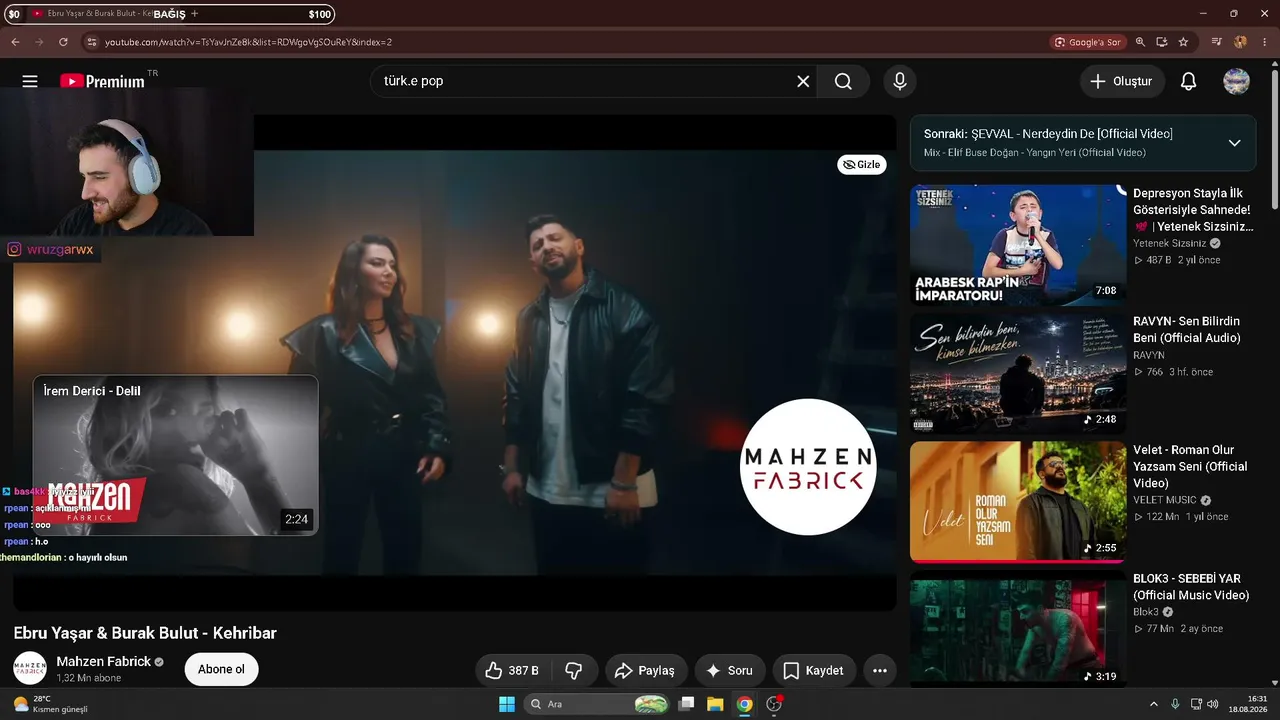Screen dimensions: 1280x720
Task: Open the Oluştur create menu
Action: (1122, 81)
